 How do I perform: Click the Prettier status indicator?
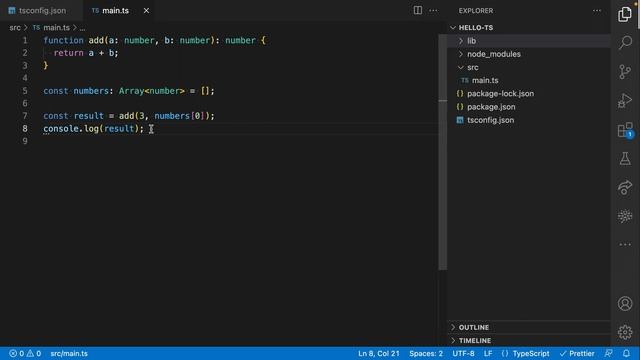[577, 353]
